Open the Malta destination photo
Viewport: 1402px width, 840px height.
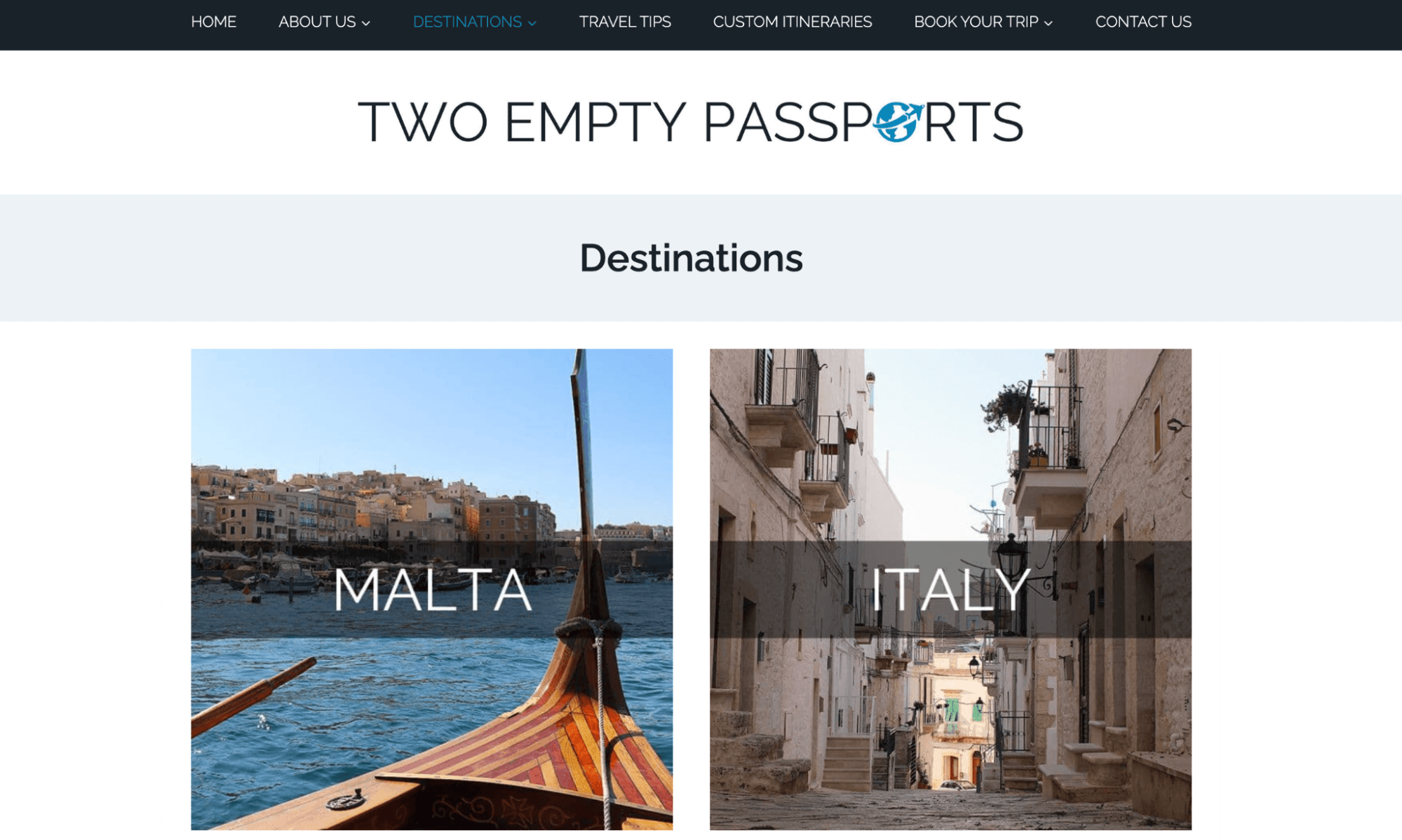coord(431,589)
